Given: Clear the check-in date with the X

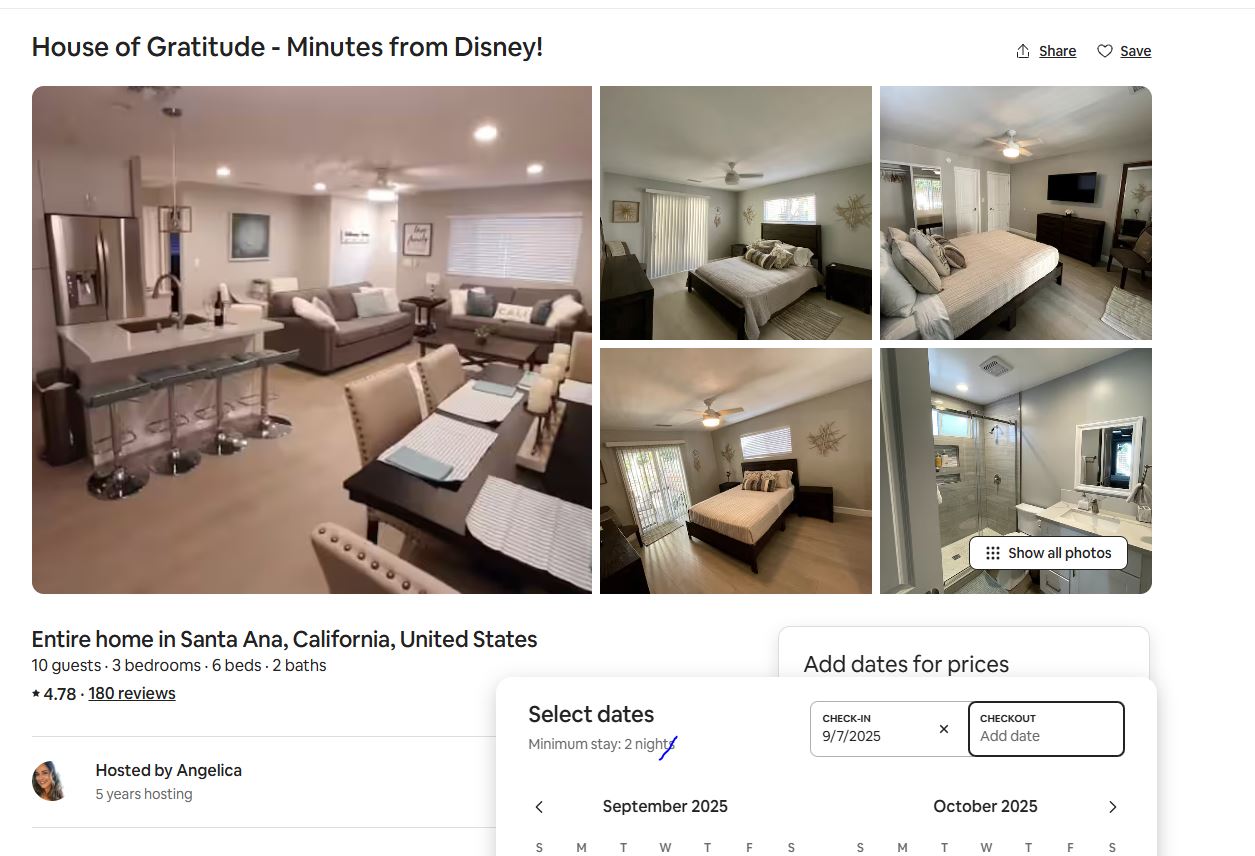Looking at the screenshot, I should [x=944, y=729].
